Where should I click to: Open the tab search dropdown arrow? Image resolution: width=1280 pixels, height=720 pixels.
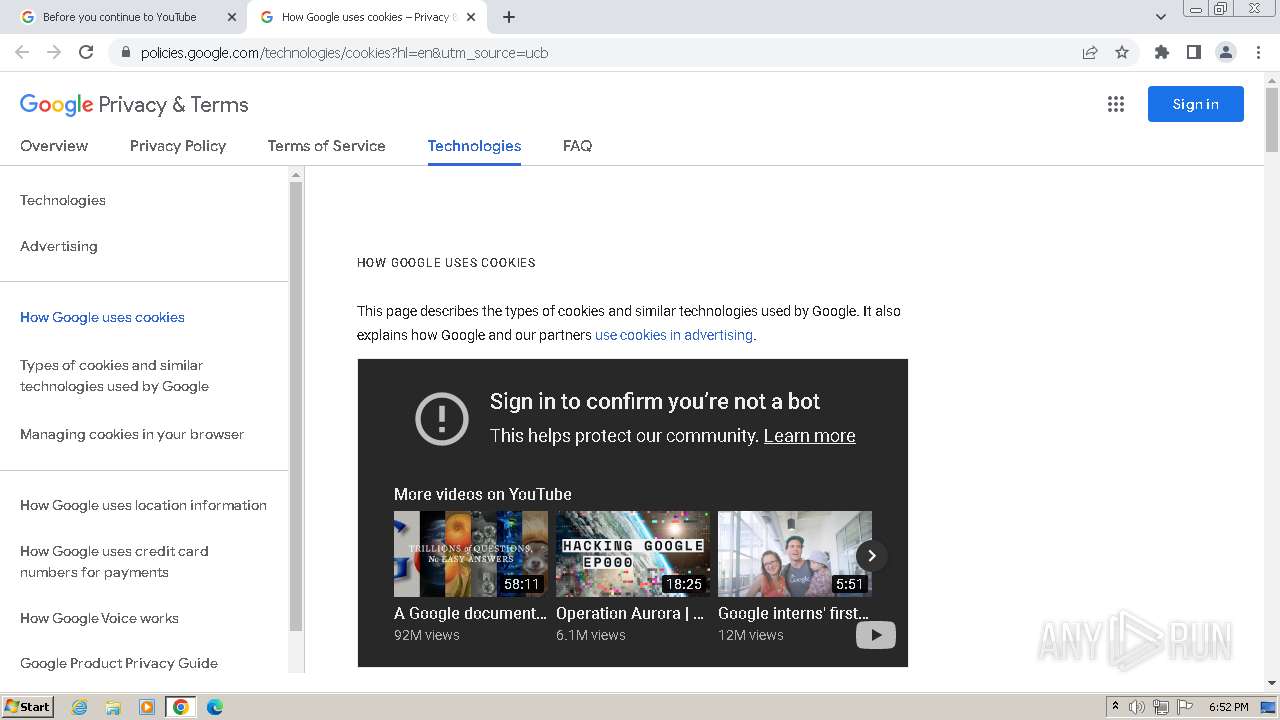(x=1160, y=17)
